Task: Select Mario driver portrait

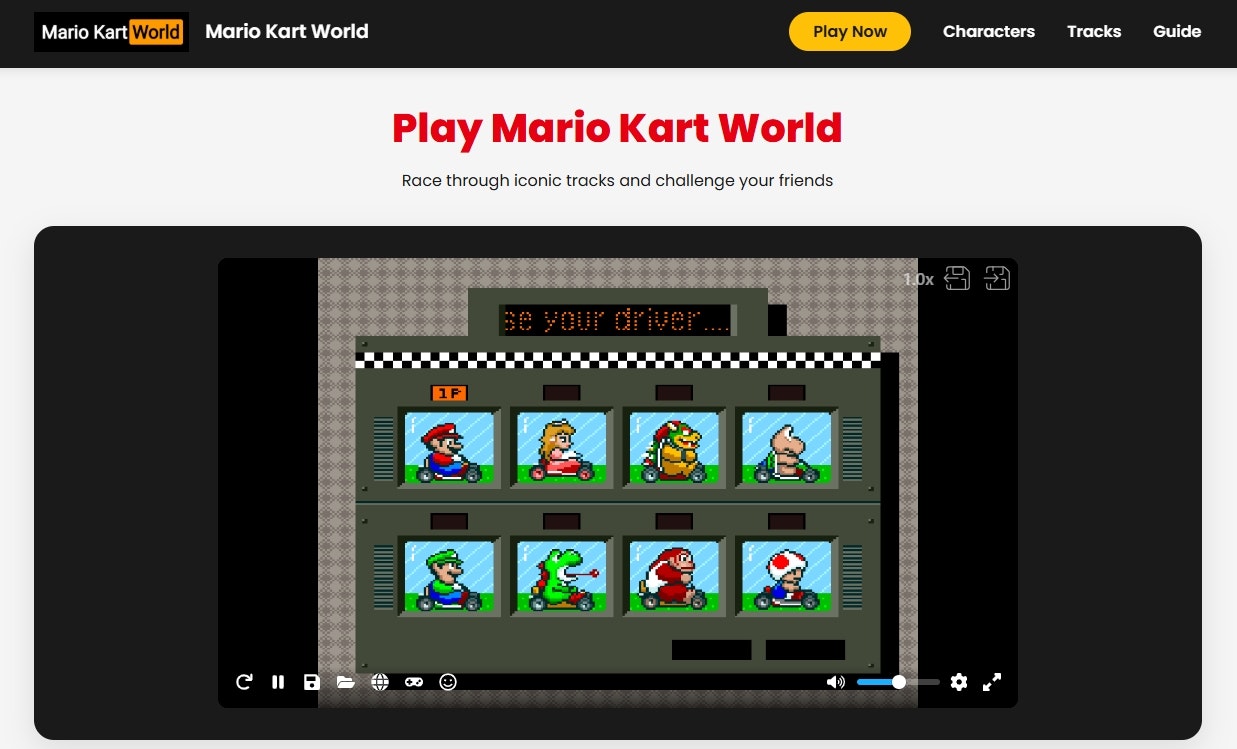Action: (449, 447)
